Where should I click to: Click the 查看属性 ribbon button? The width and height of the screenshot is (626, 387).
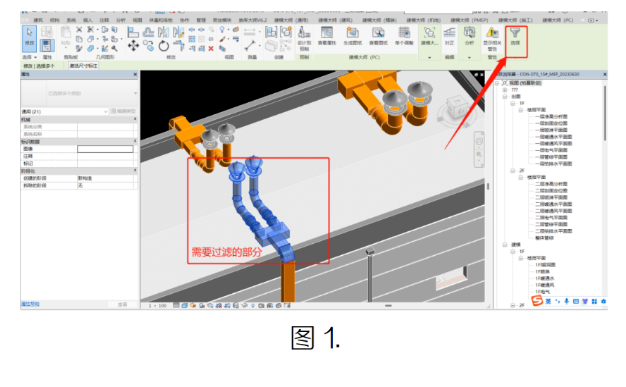point(327,36)
